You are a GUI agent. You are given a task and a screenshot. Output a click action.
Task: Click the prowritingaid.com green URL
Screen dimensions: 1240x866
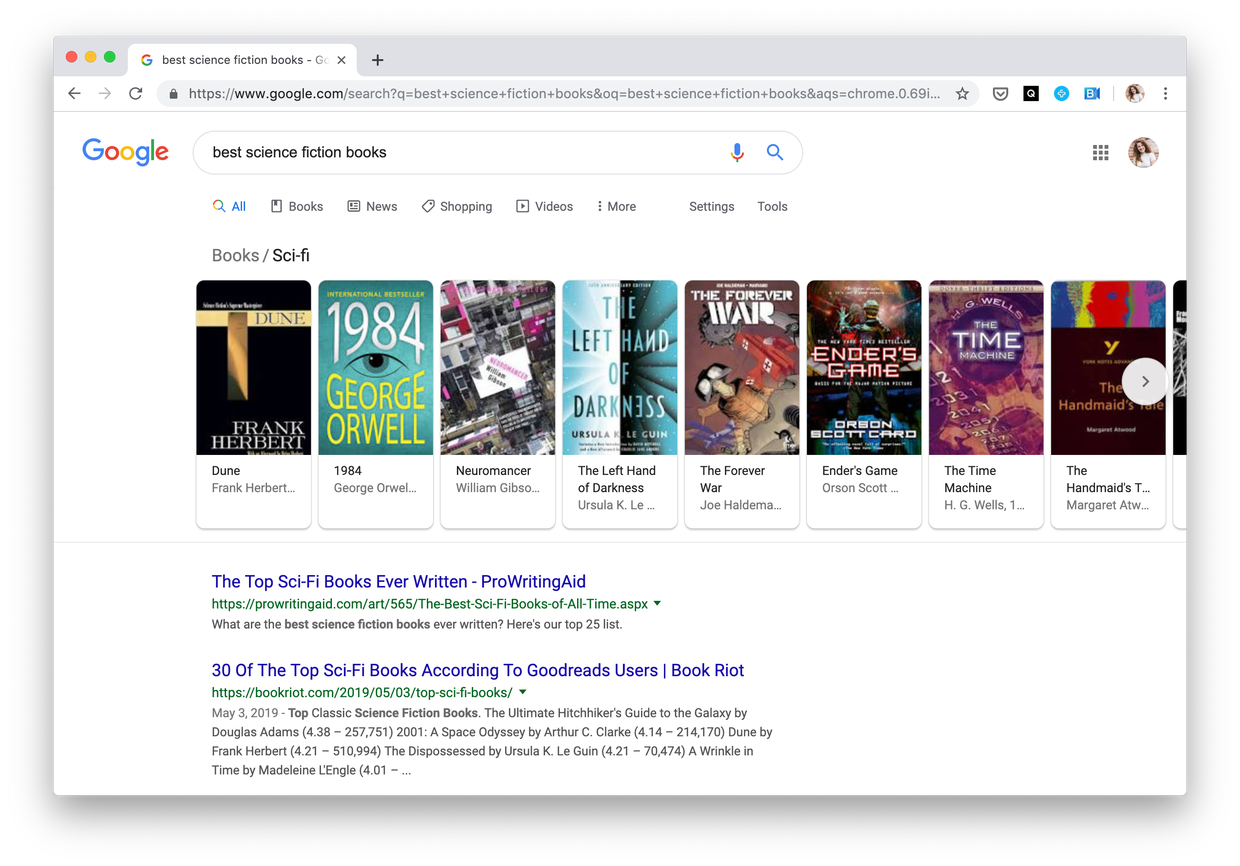tap(430, 604)
